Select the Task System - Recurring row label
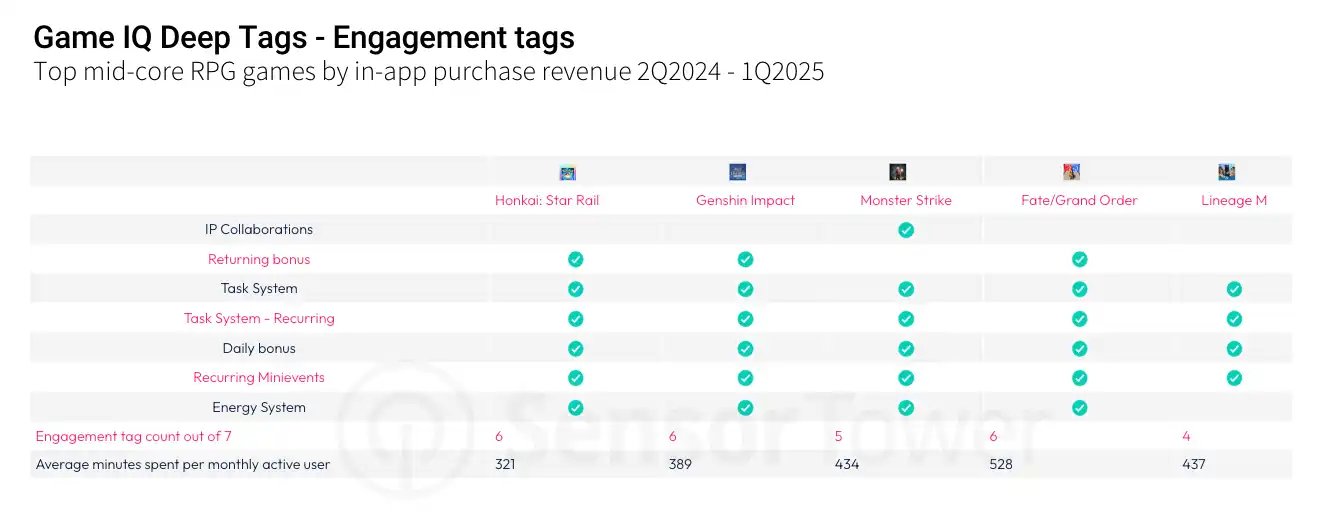The height and width of the screenshot is (516, 1326). tap(259, 319)
